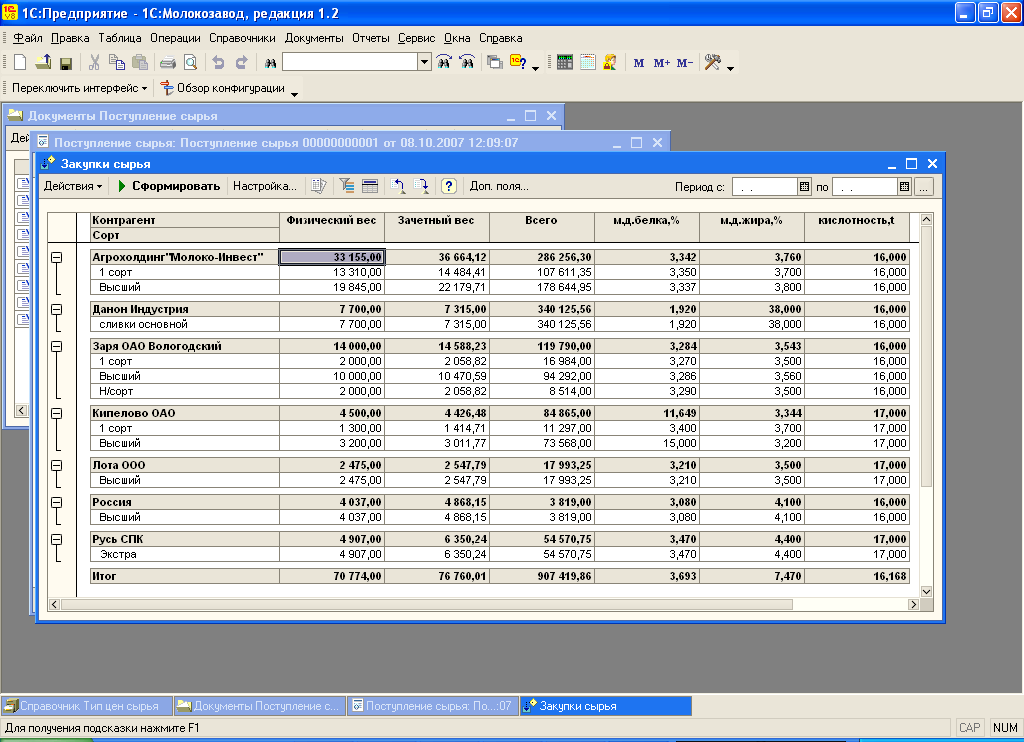Switch to Справочник Тип цен сырья window tab
Image resolution: width=1024 pixels, height=742 pixels.
coord(88,706)
